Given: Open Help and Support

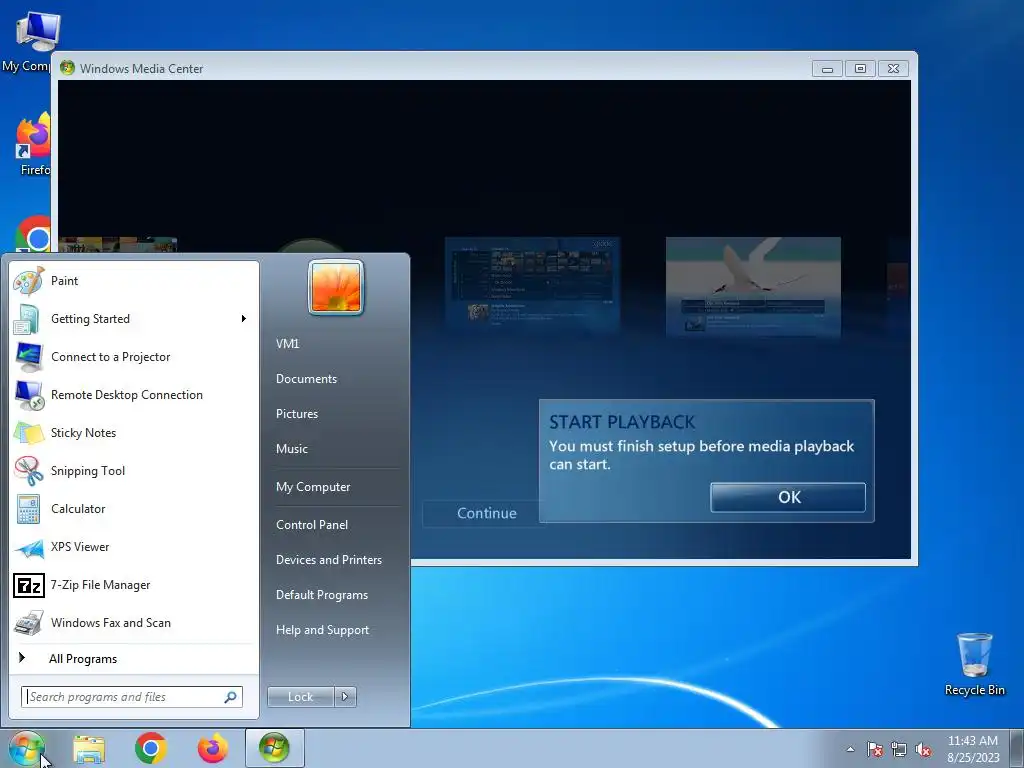Looking at the screenshot, I should pyautogui.click(x=336, y=630).
